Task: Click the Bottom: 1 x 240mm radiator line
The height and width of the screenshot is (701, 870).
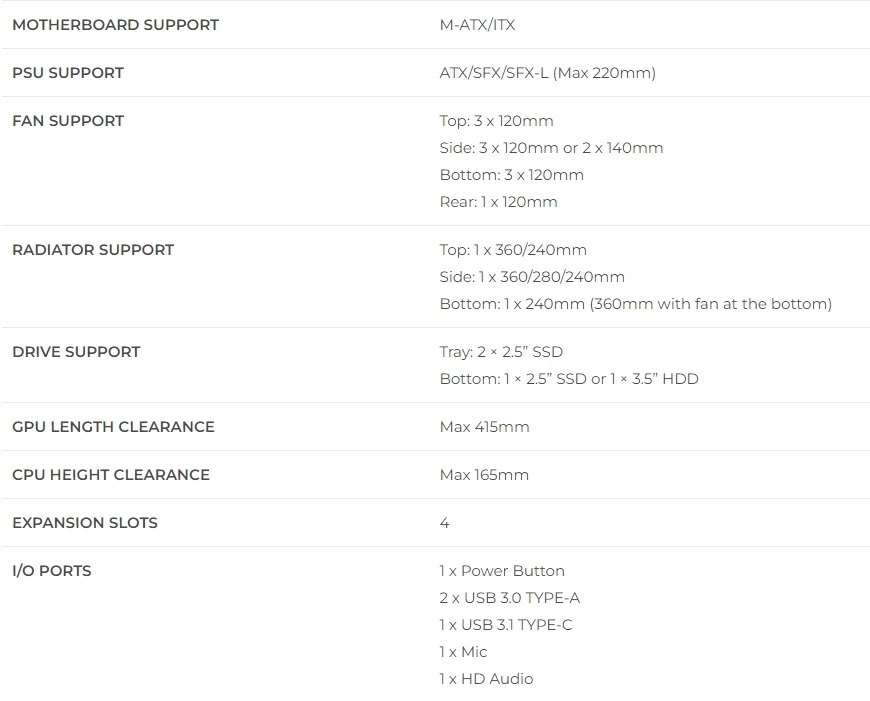Action: tap(635, 304)
